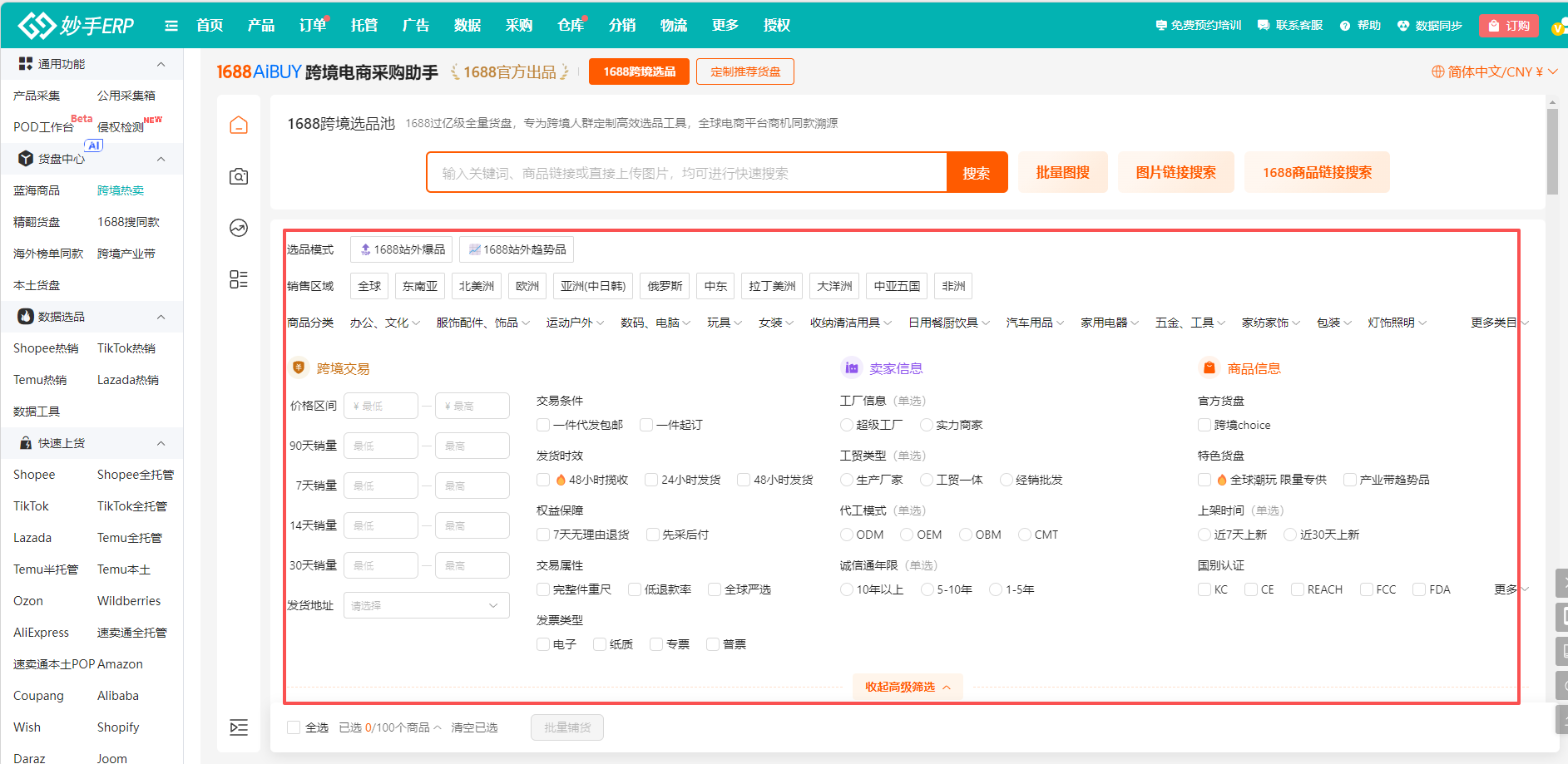
Task: Click the 跨境交易 shield icon
Action: click(299, 367)
